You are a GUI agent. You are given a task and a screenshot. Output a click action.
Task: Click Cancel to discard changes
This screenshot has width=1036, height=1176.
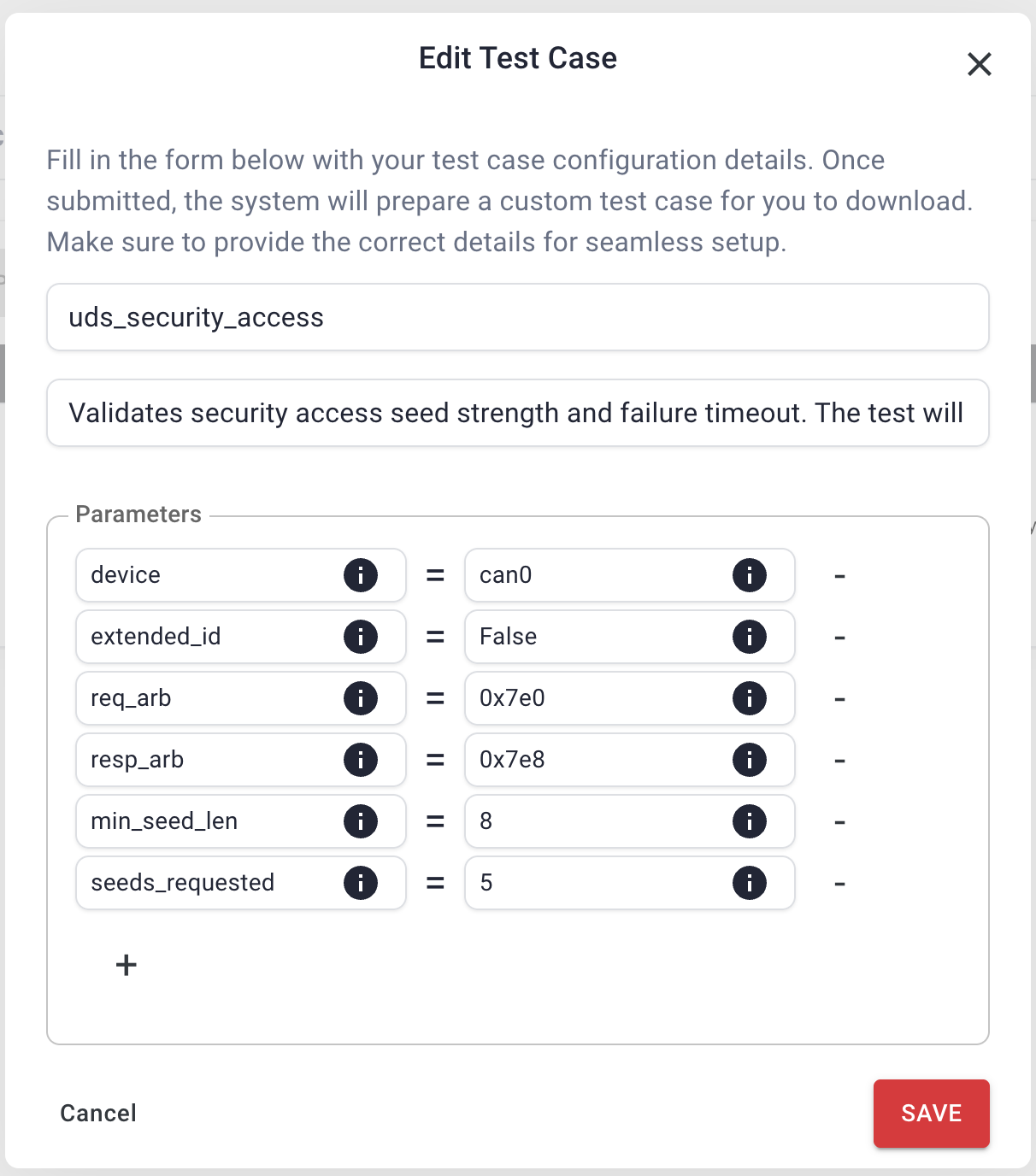pos(97,1113)
